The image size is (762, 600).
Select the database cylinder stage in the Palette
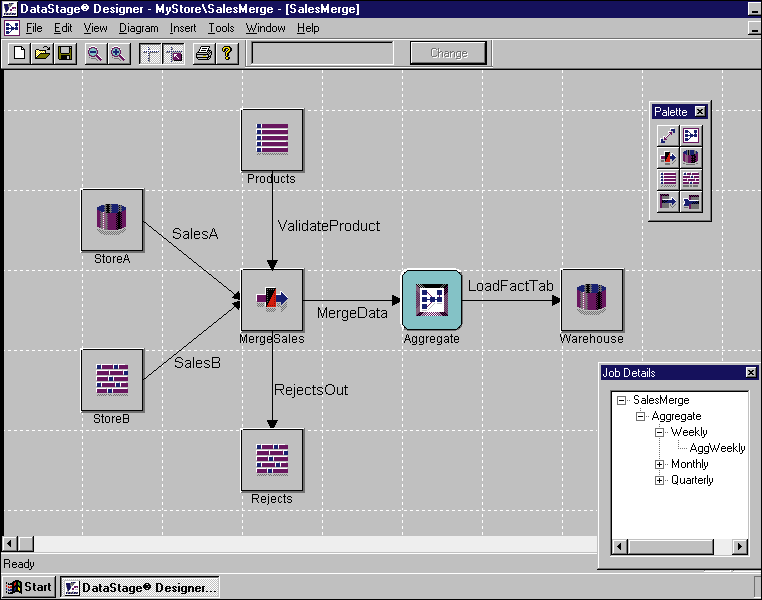691,157
